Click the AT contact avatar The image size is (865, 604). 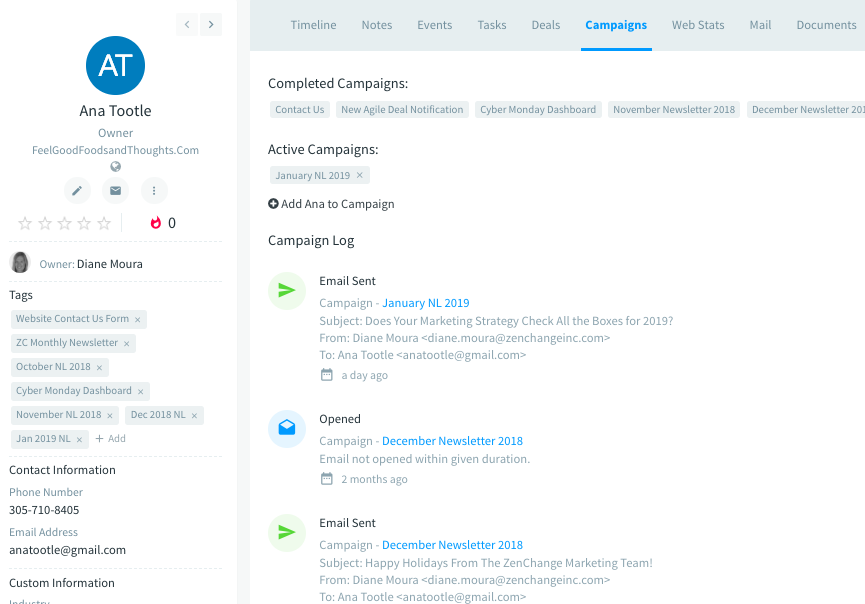coord(115,66)
